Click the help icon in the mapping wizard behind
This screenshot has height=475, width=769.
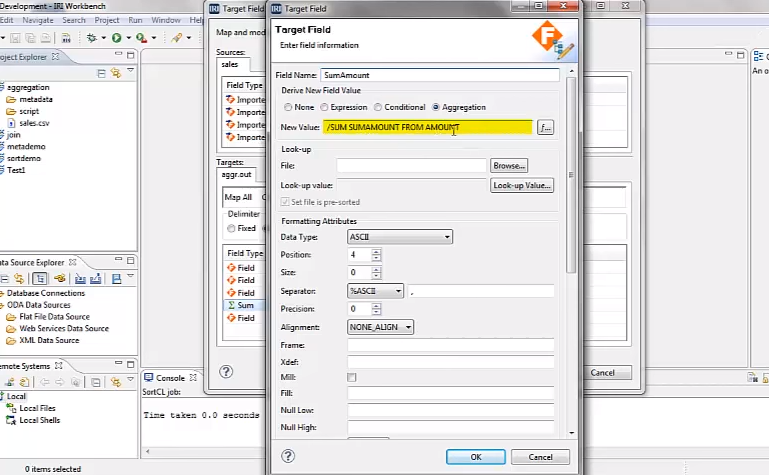point(226,372)
